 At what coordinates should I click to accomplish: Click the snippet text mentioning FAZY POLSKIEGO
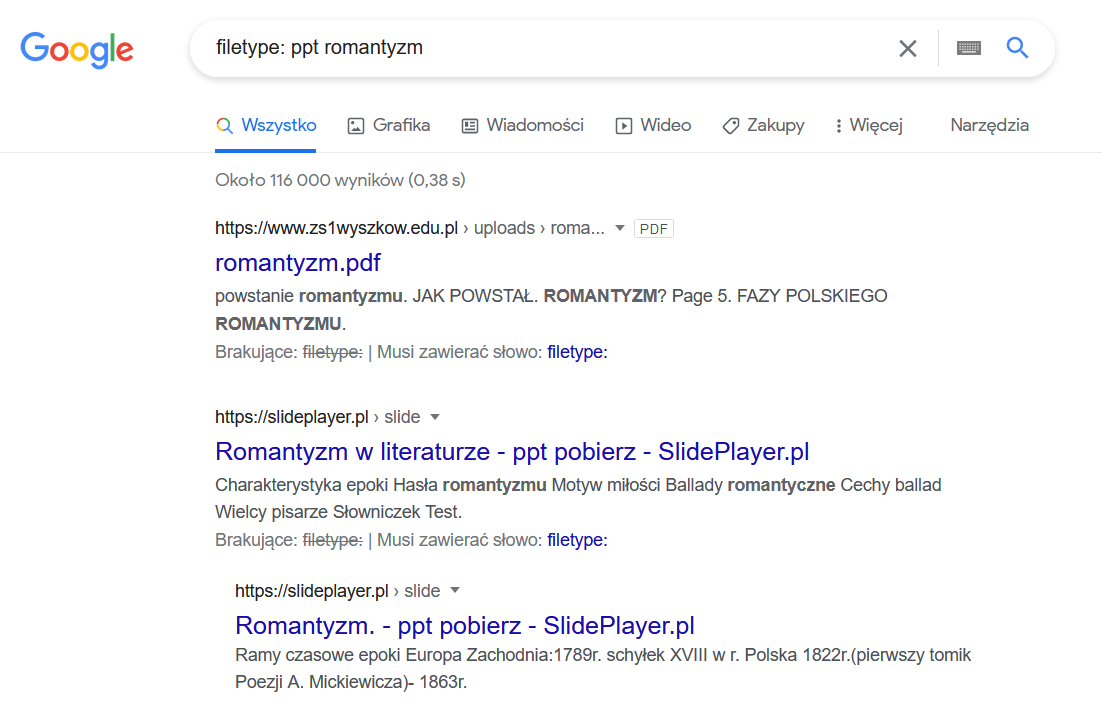pyautogui.click(x=551, y=310)
